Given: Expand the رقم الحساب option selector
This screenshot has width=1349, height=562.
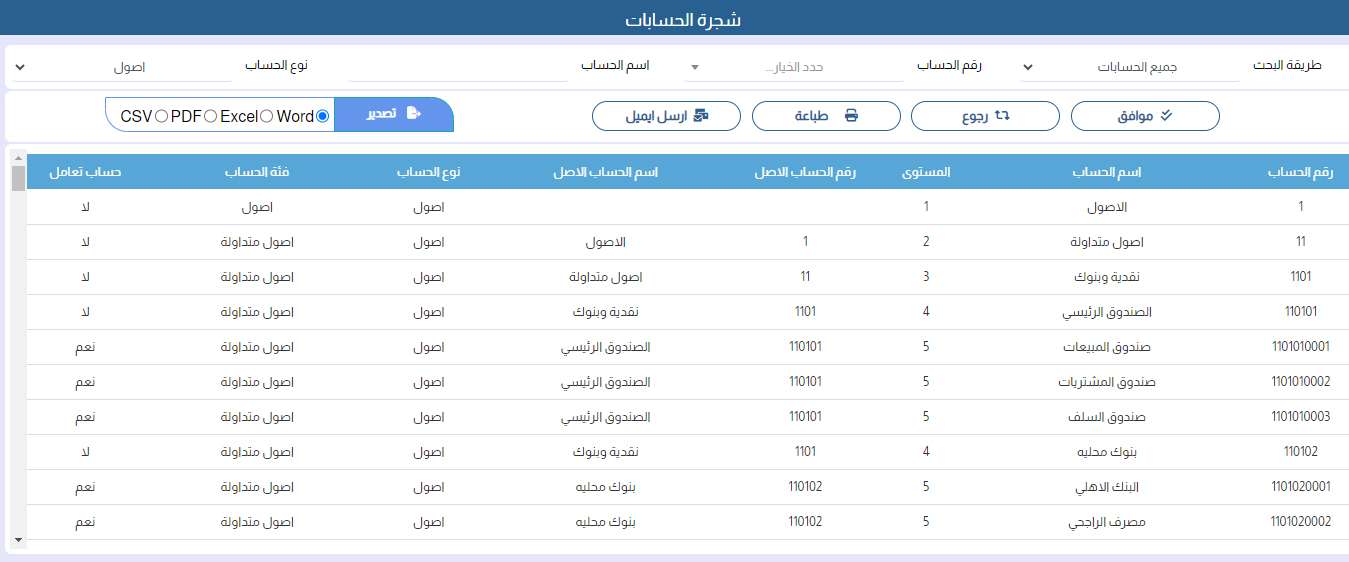Looking at the screenshot, I should (x=795, y=67).
